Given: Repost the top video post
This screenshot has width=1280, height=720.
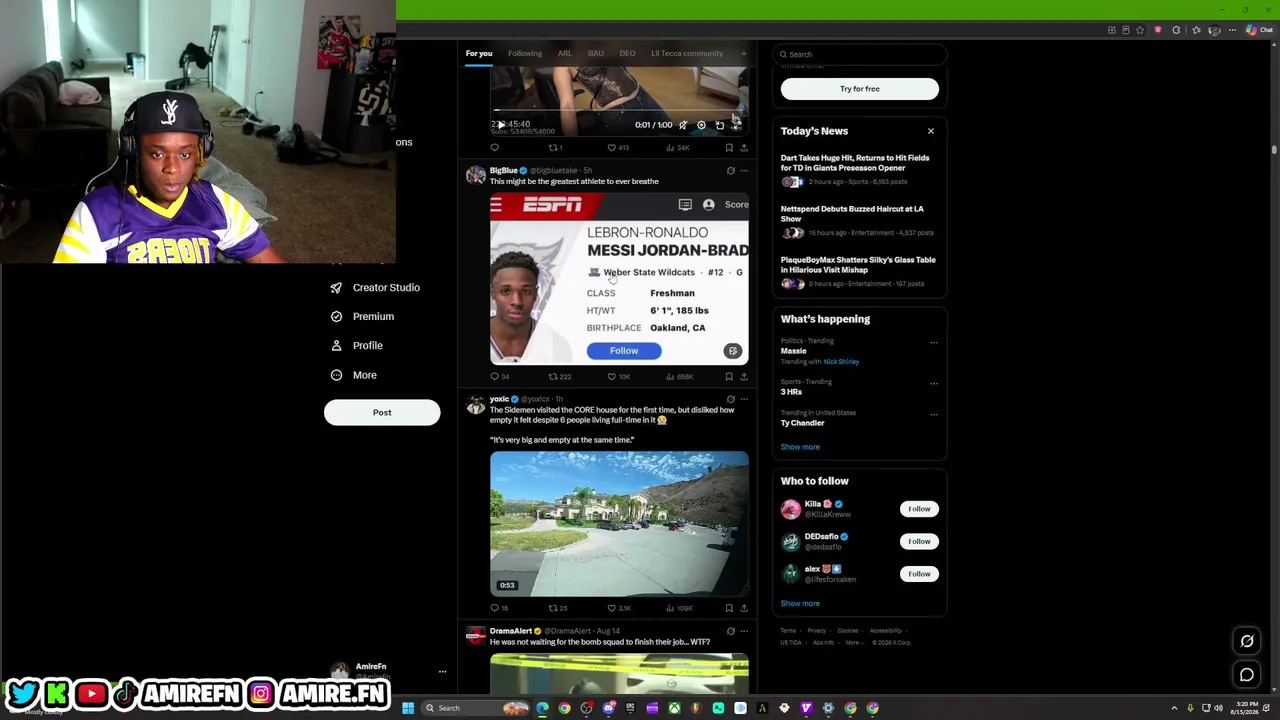Looking at the screenshot, I should (553, 148).
